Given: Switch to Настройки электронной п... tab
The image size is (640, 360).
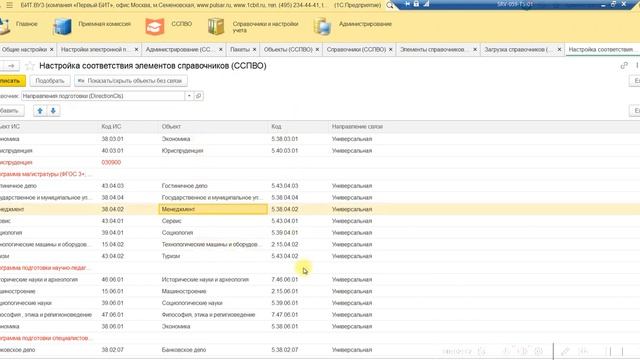Looking at the screenshot, I should pos(95,49).
